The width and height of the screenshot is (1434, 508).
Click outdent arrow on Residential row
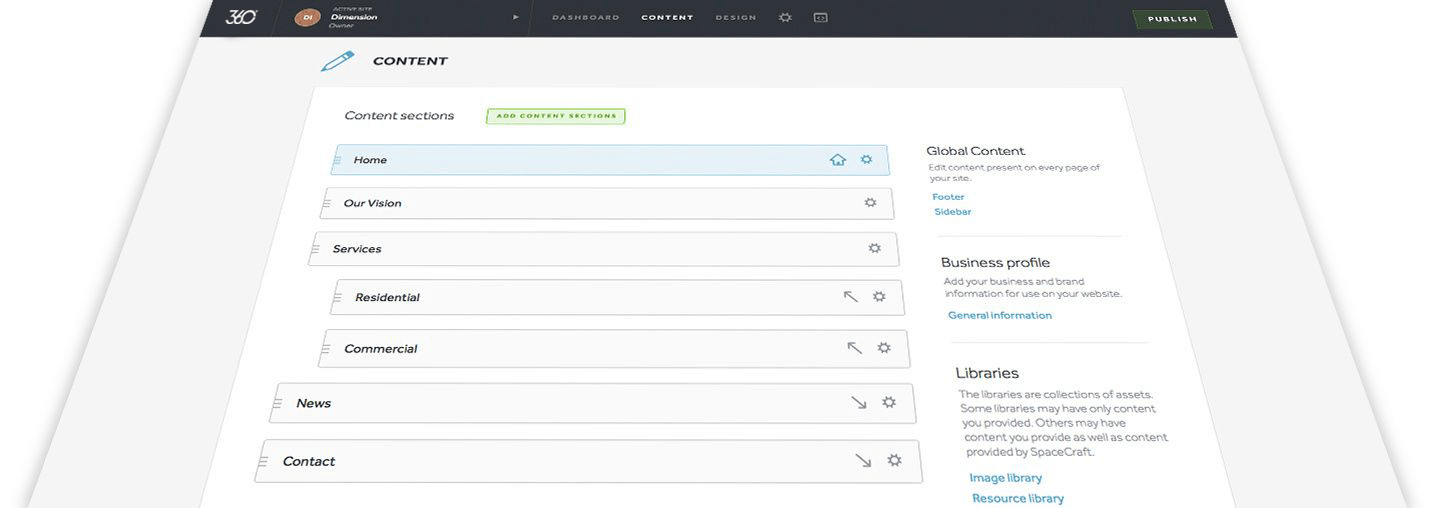tap(851, 296)
